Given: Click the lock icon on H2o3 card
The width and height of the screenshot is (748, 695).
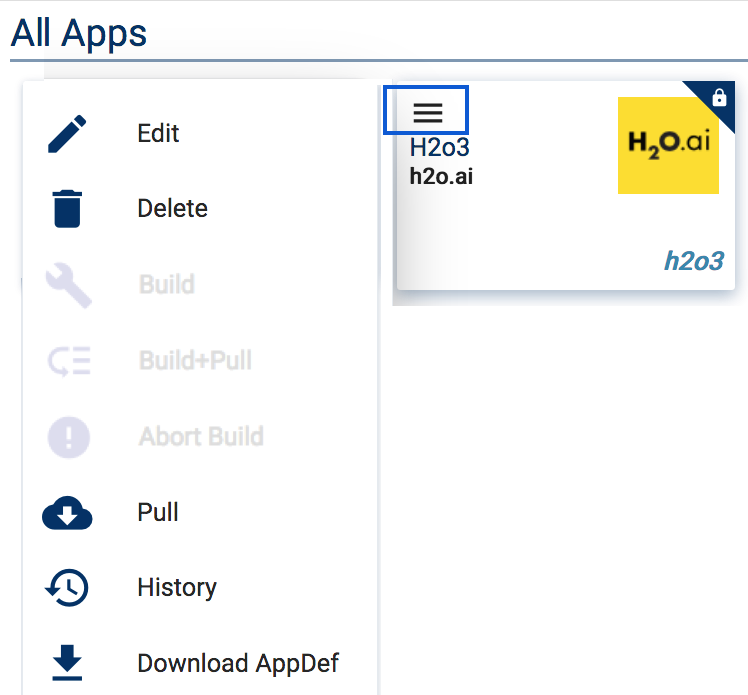Looking at the screenshot, I should (719, 97).
